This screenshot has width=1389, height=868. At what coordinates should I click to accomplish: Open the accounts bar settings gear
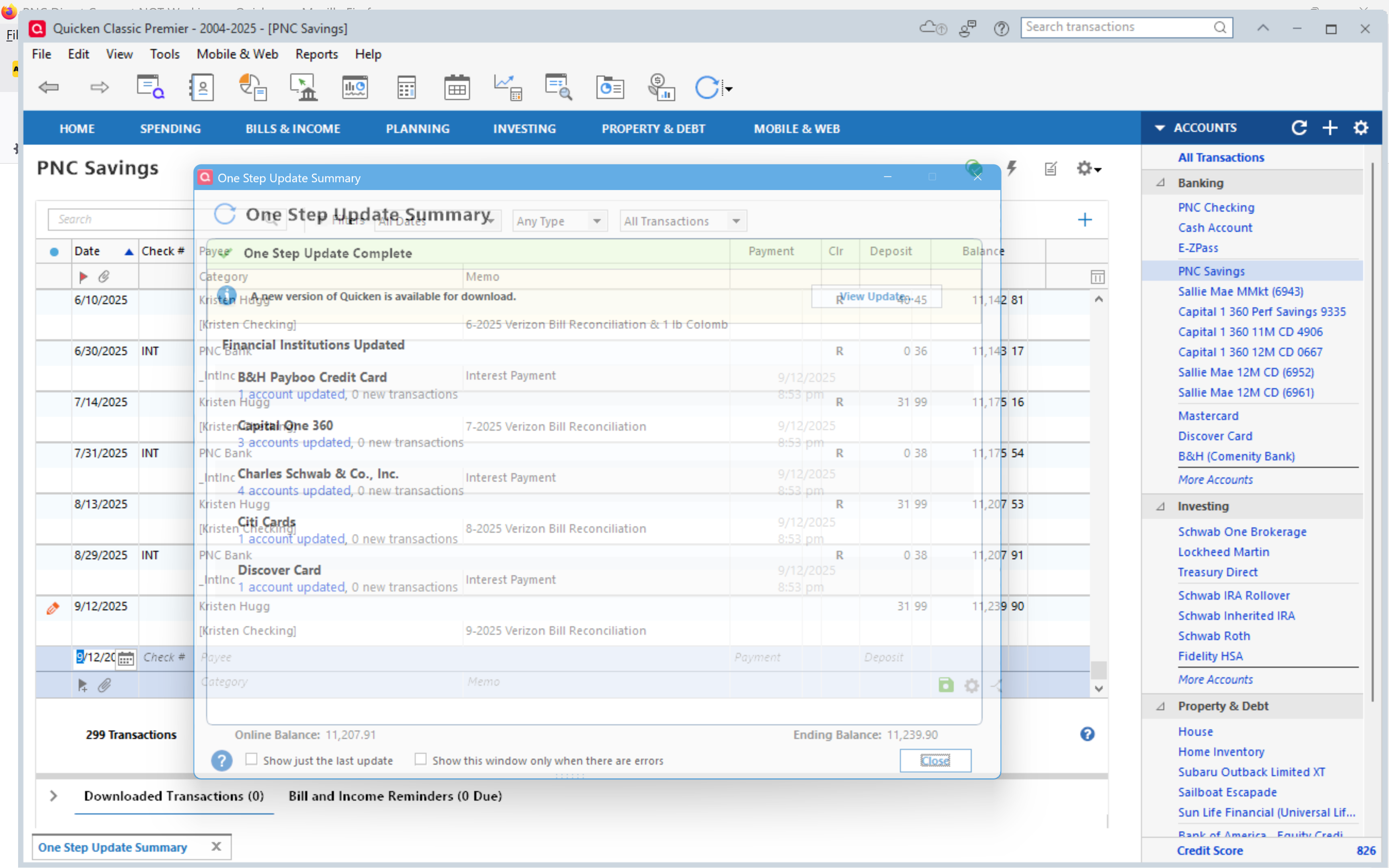1361,128
